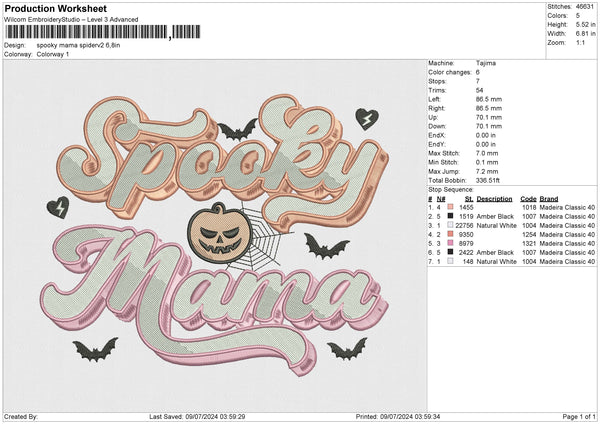Click code '1018' in the stop sequence

pos(529,207)
